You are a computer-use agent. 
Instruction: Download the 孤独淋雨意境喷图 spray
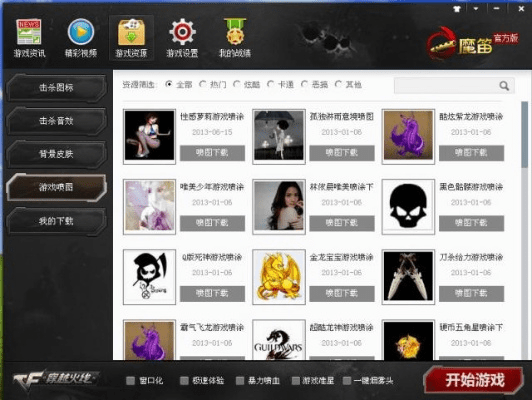342,153
